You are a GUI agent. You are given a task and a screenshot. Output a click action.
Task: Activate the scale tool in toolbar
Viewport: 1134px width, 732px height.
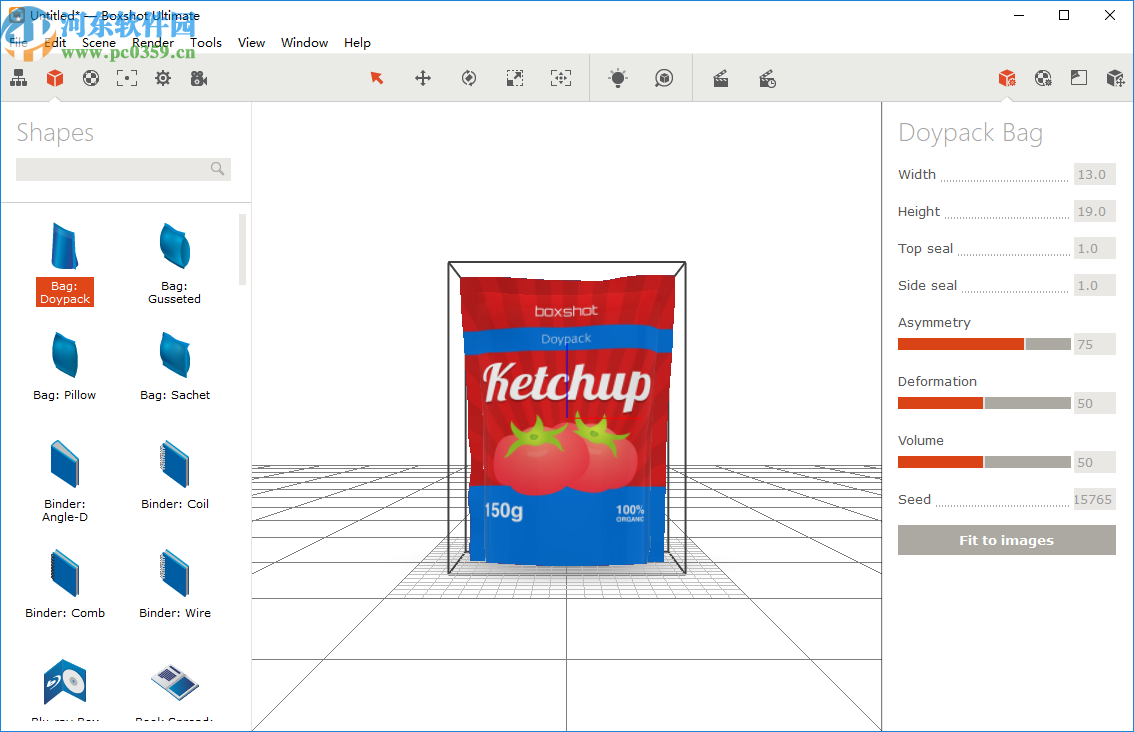point(514,78)
